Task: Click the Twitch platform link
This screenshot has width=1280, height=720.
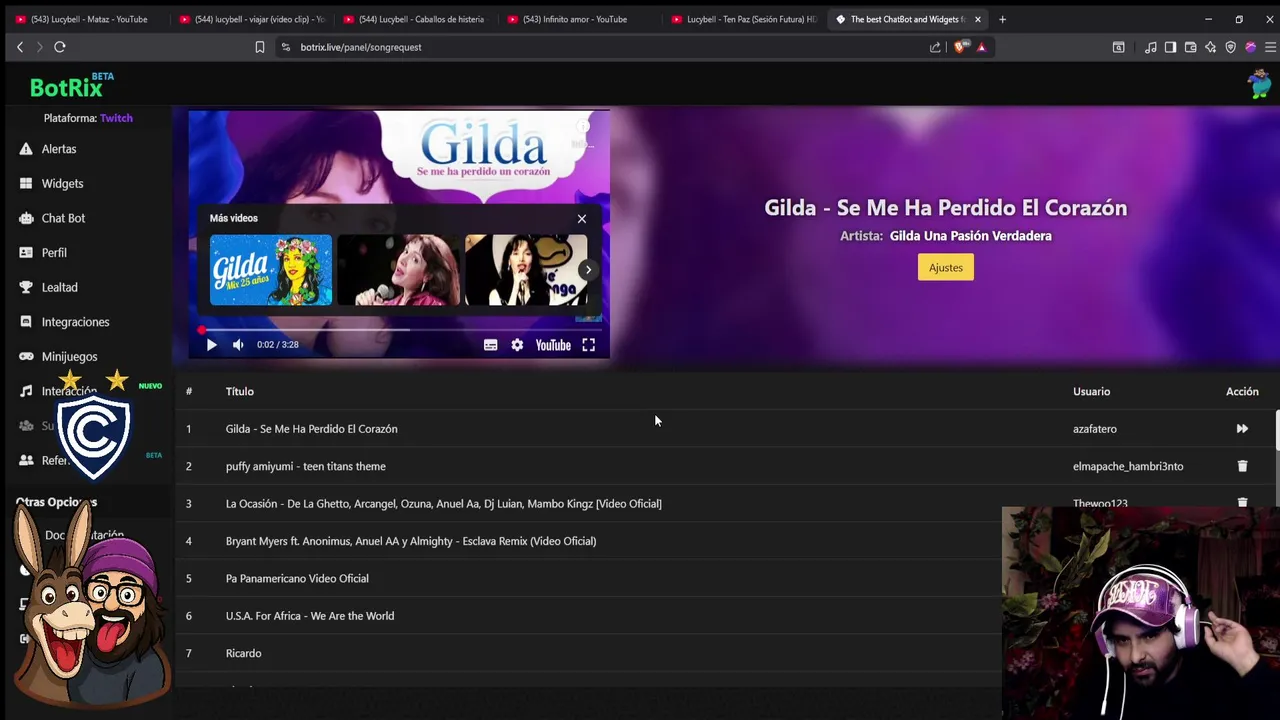Action: [x=116, y=118]
